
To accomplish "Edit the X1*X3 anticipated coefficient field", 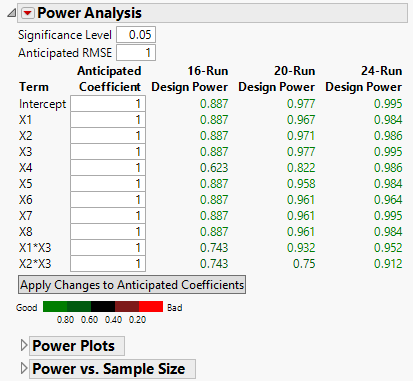I will 108,248.
